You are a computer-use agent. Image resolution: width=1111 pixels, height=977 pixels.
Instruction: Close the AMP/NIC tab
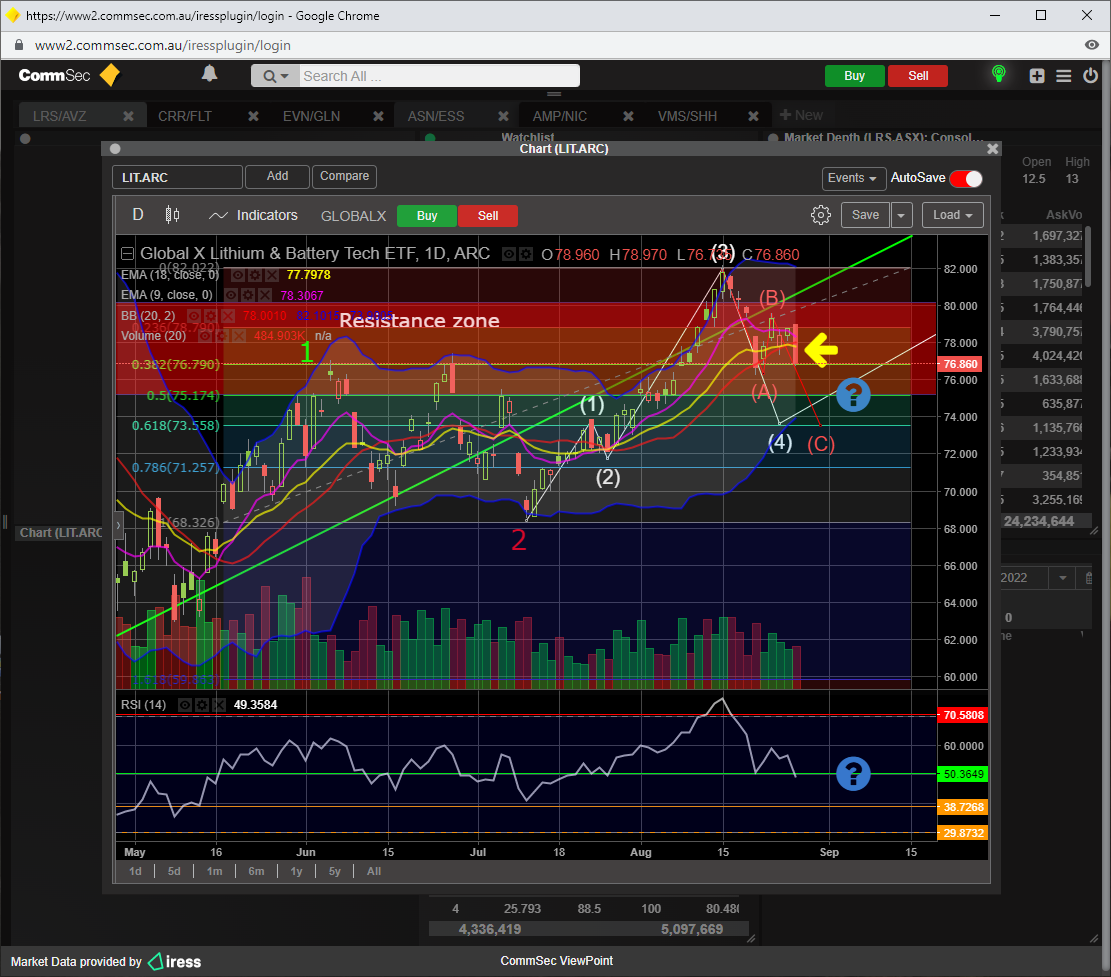(x=628, y=115)
